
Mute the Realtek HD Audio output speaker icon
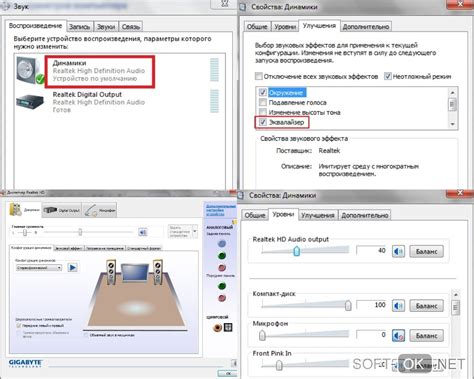[x=398, y=251]
